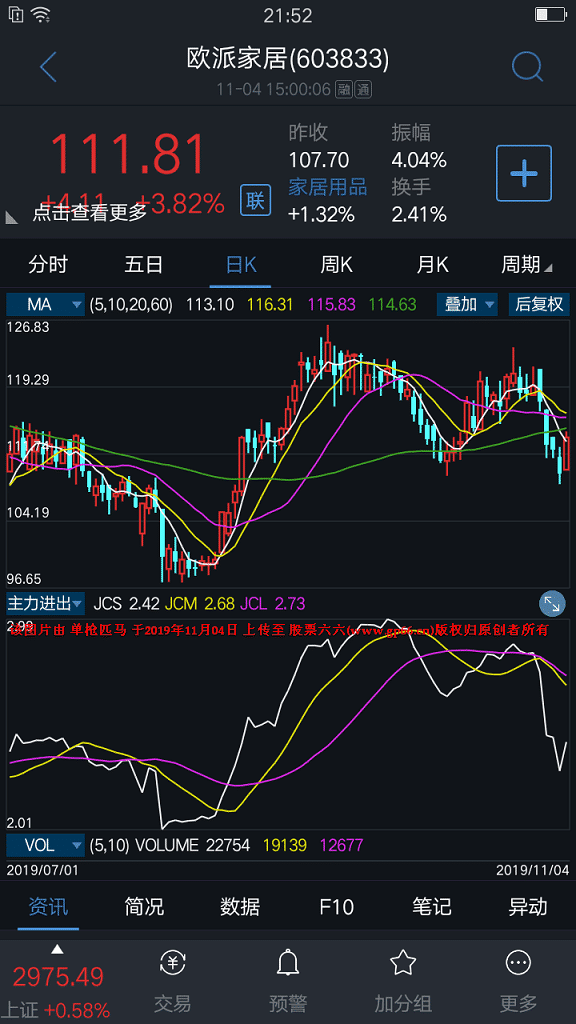This screenshot has height=1024, width=576.
Task: Open the 资讯 news tab
Action: pyautogui.click(x=48, y=907)
